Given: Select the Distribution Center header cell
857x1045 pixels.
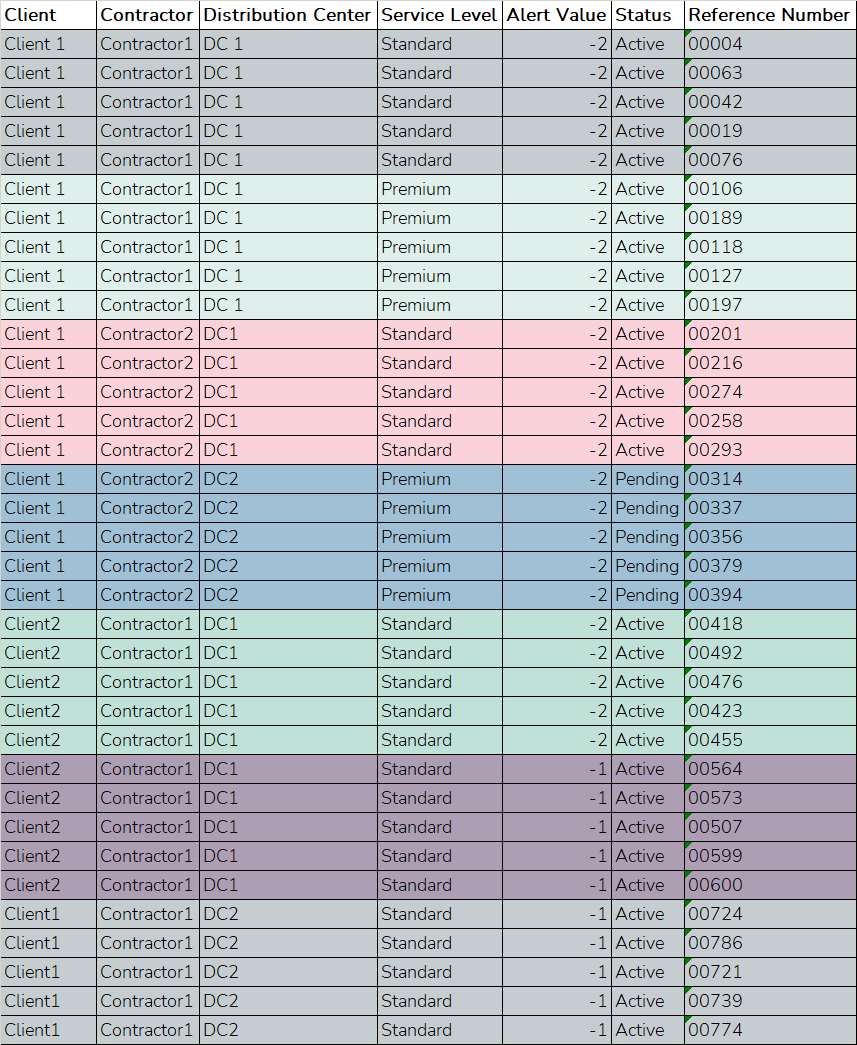Looking at the screenshot, I should point(288,15).
